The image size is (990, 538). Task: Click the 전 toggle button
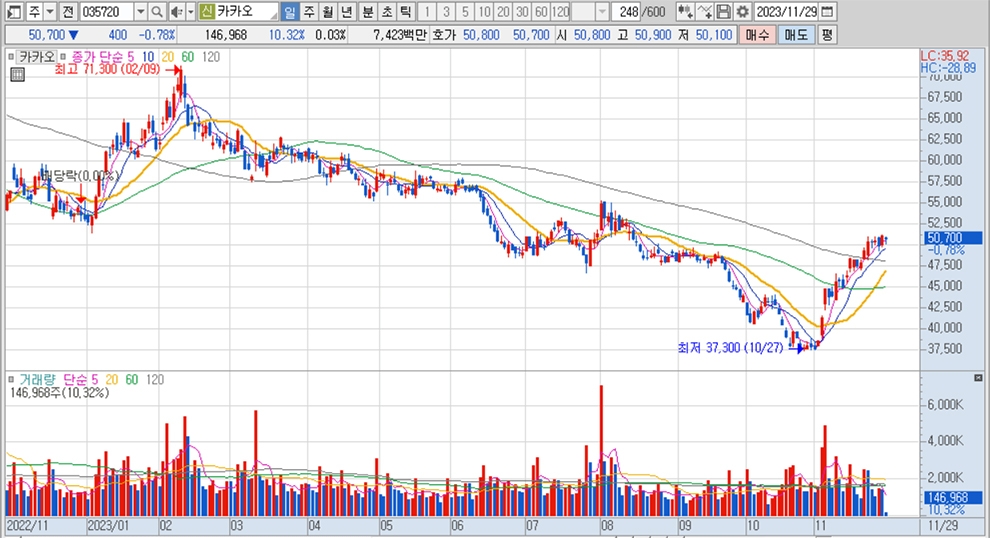click(x=68, y=11)
